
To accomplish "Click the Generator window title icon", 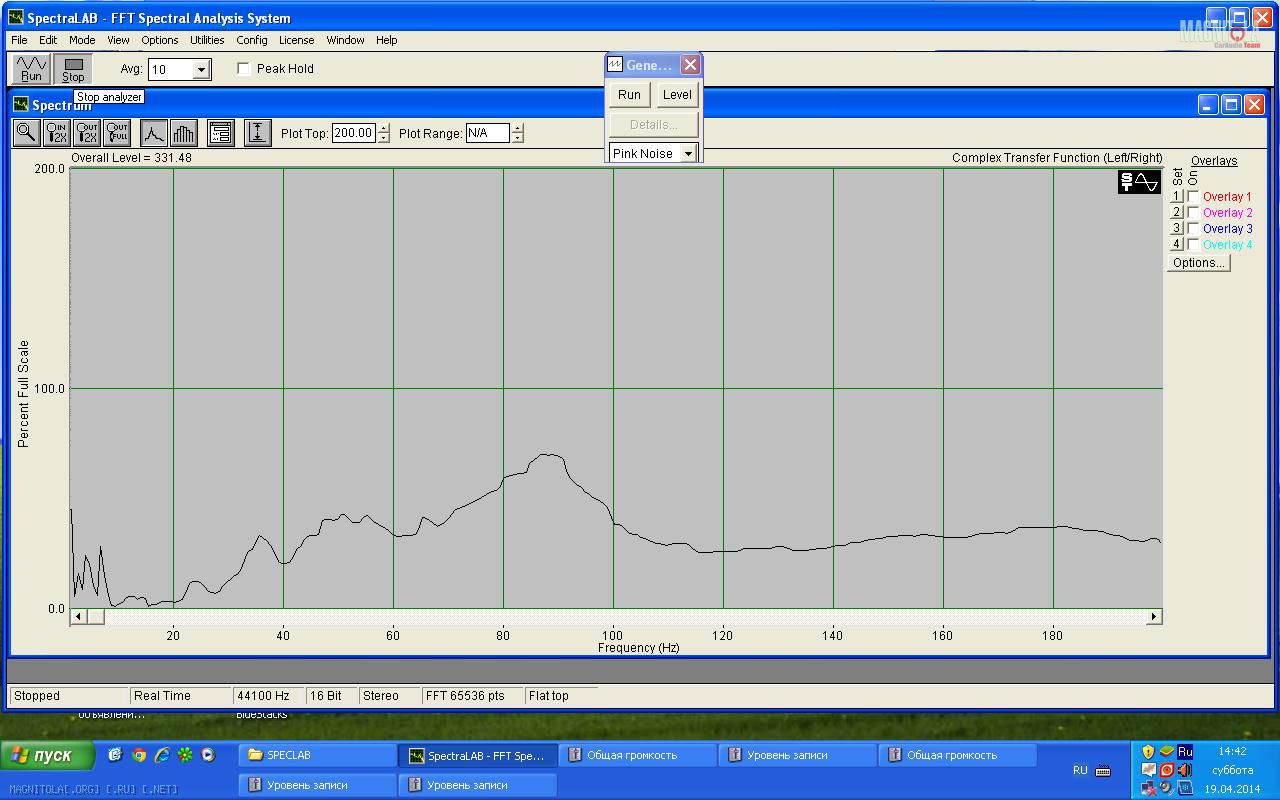I will click(x=616, y=65).
